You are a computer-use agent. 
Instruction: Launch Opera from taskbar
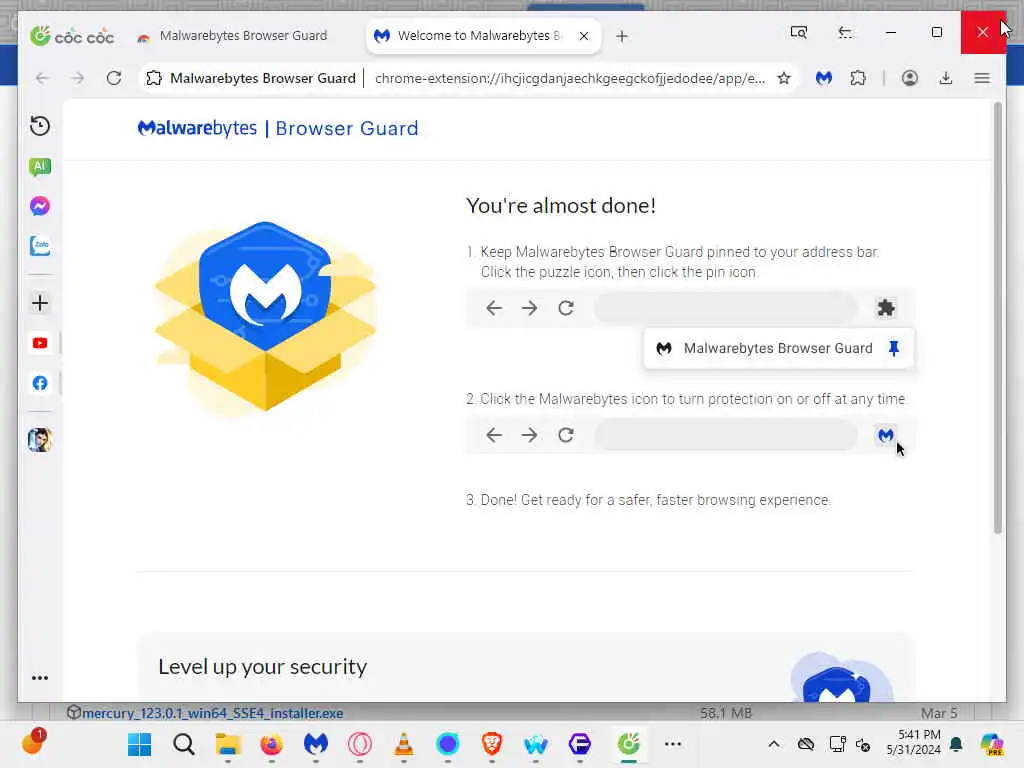click(360, 744)
